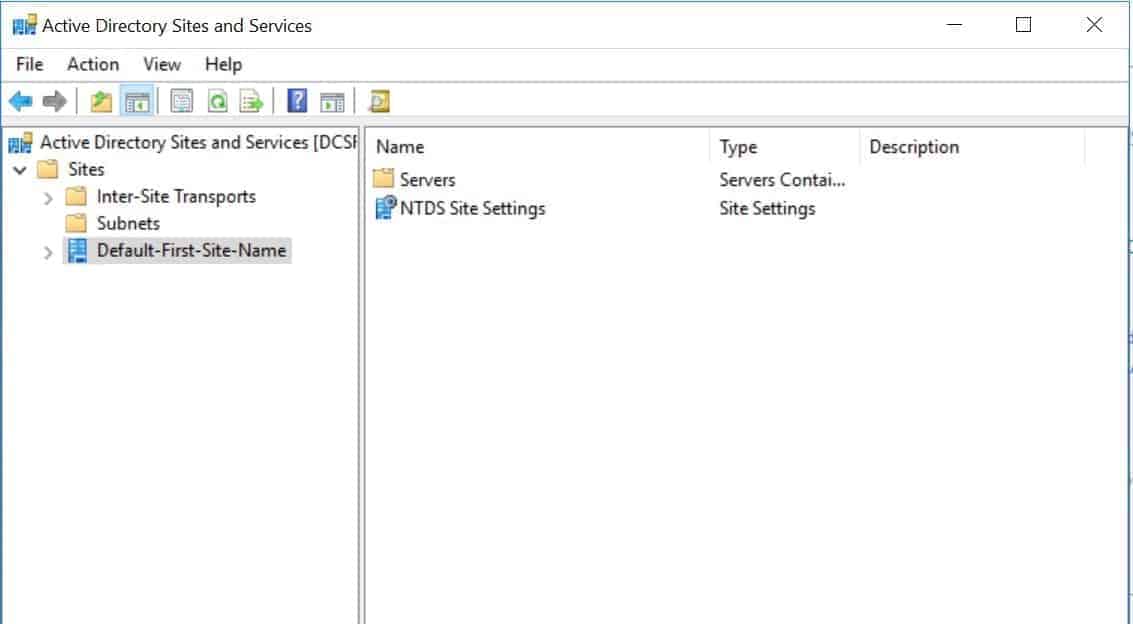Expand the Default-First-Site-Name node
The width and height of the screenshot is (1133, 624).
[48, 251]
